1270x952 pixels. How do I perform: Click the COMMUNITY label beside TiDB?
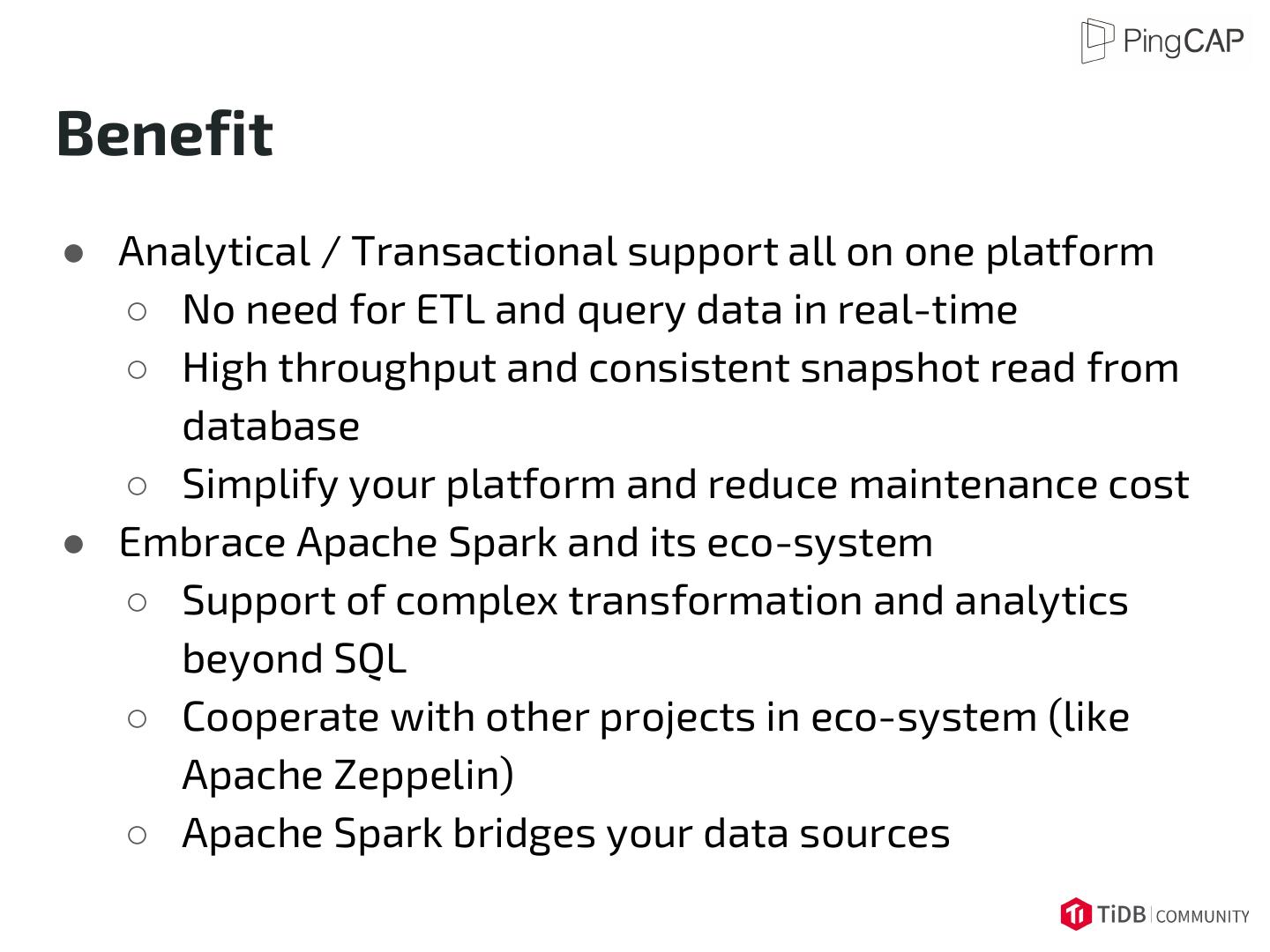pos(1202,917)
